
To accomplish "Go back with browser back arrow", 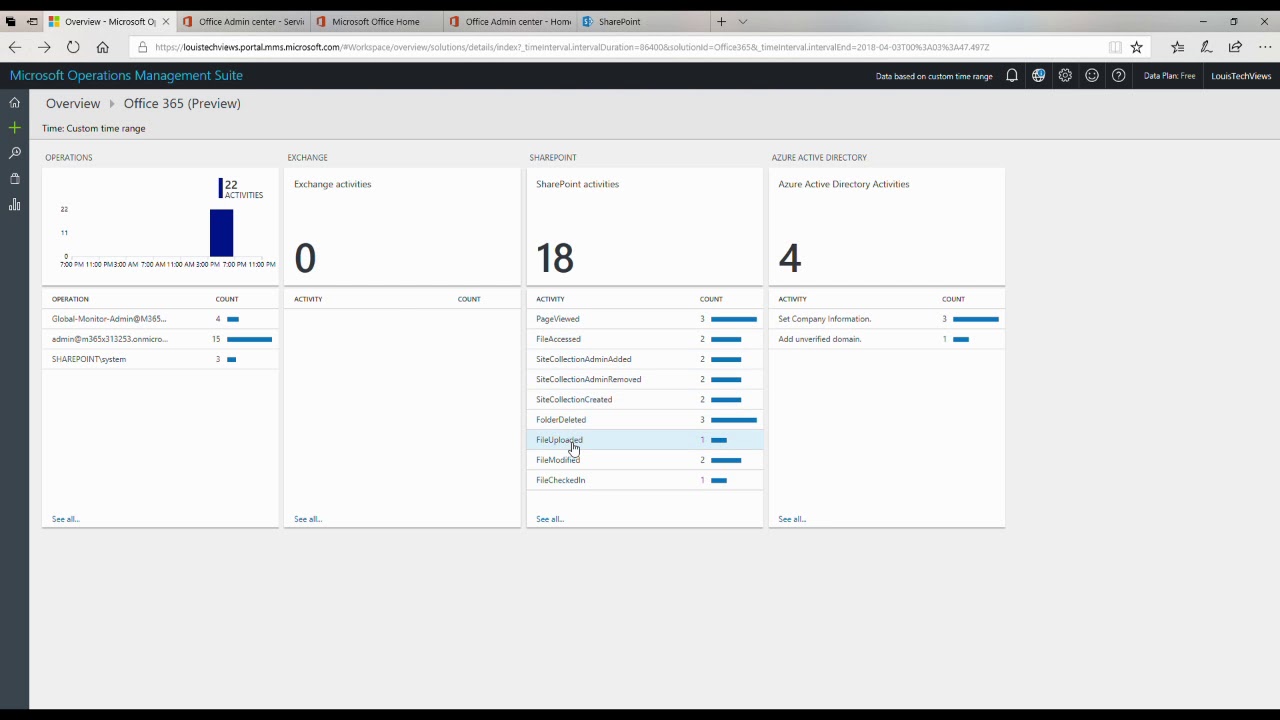I will pos(15,47).
